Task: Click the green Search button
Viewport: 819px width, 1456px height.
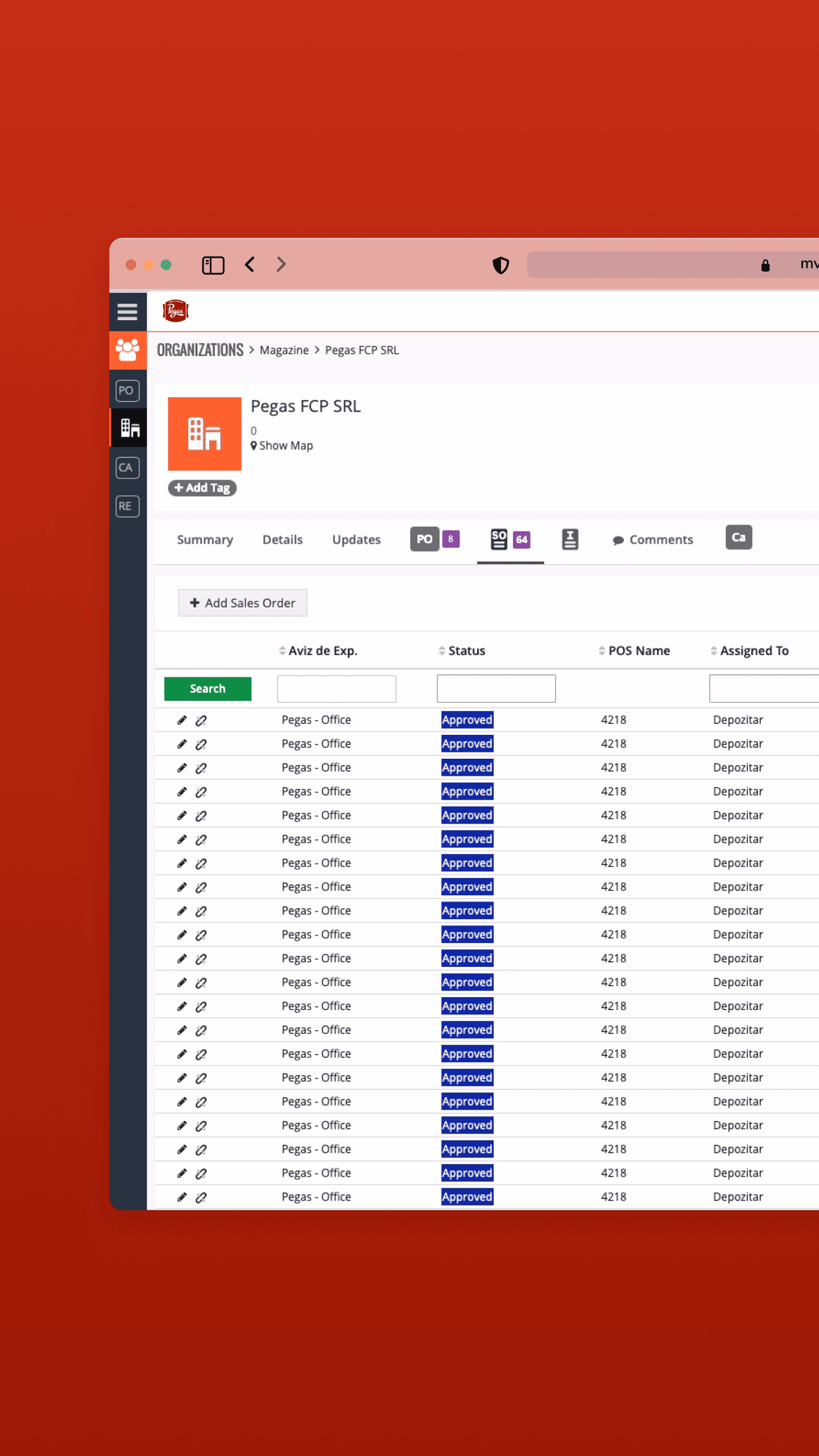Action: (208, 689)
